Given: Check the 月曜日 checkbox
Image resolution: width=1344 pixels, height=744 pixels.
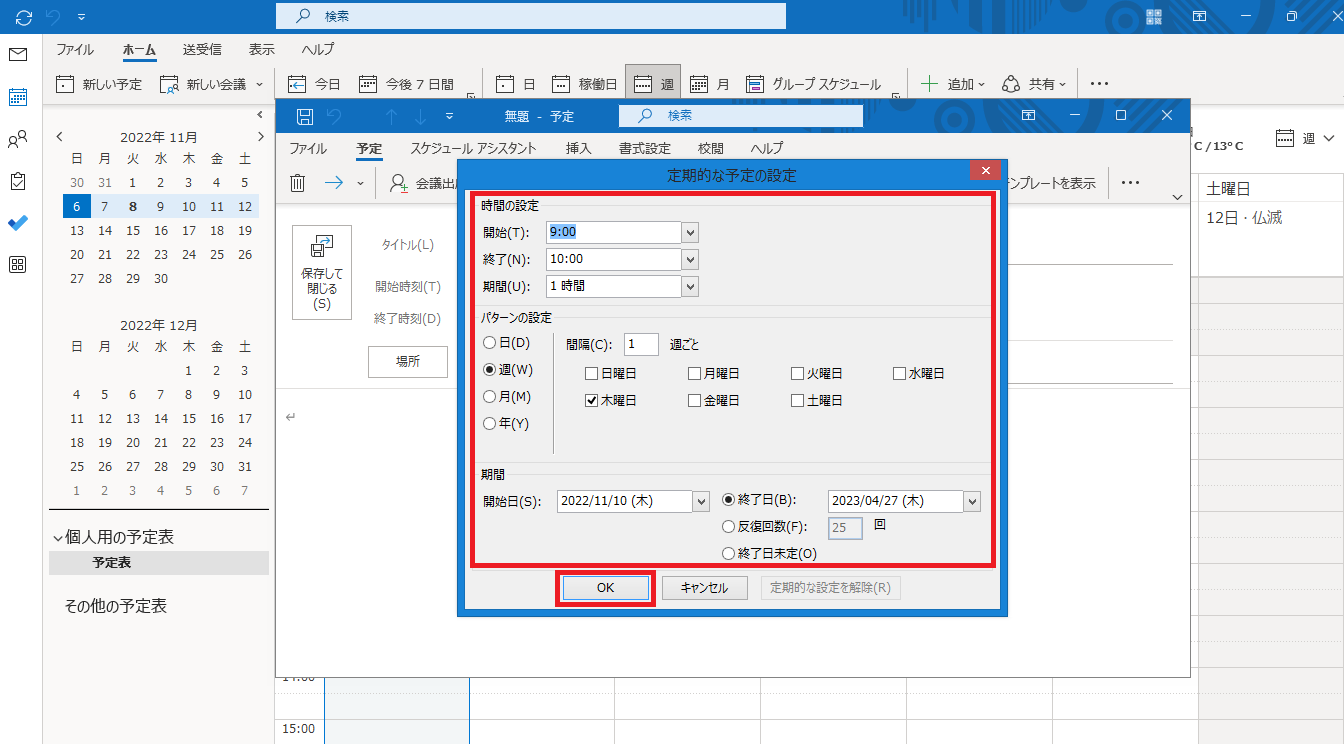Looking at the screenshot, I should [695, 374].
